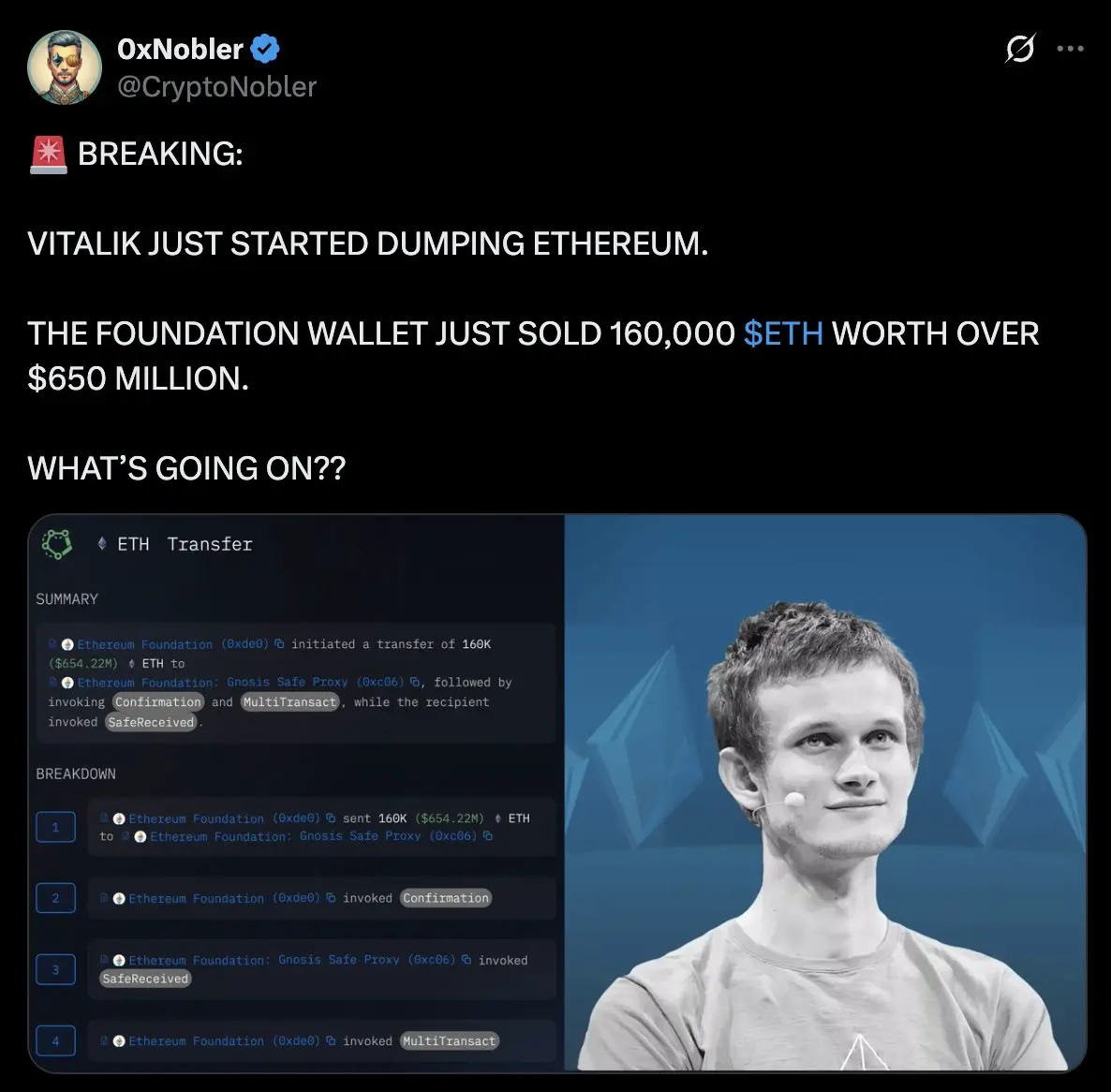Click the ETH diamond icon beside Transfer

(x=102, y=544)
